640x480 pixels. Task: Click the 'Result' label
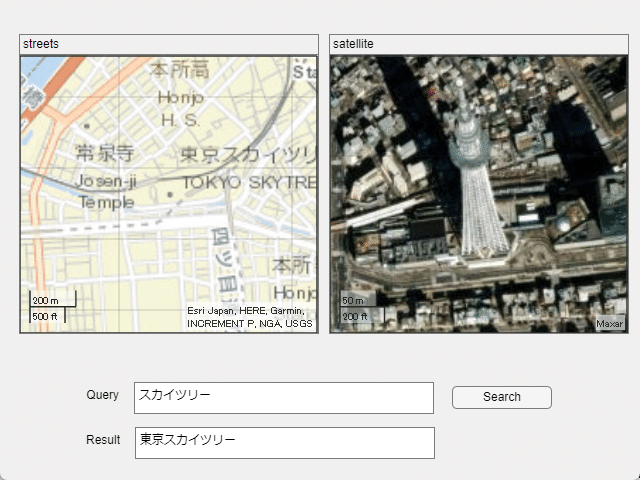103,440
